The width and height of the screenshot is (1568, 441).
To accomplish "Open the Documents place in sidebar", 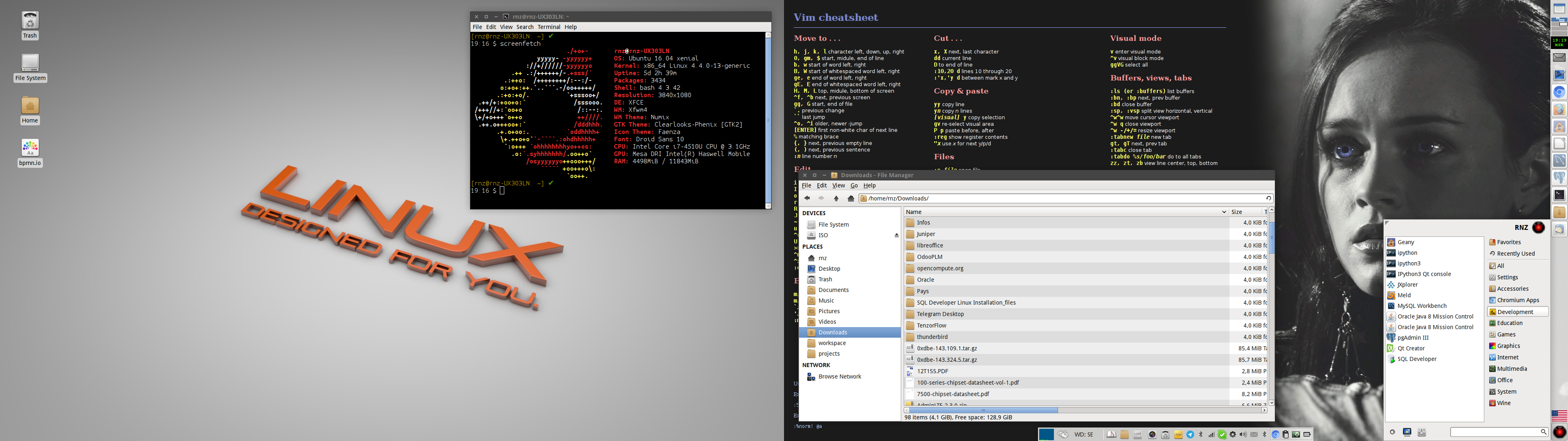I will pos(833,290).
